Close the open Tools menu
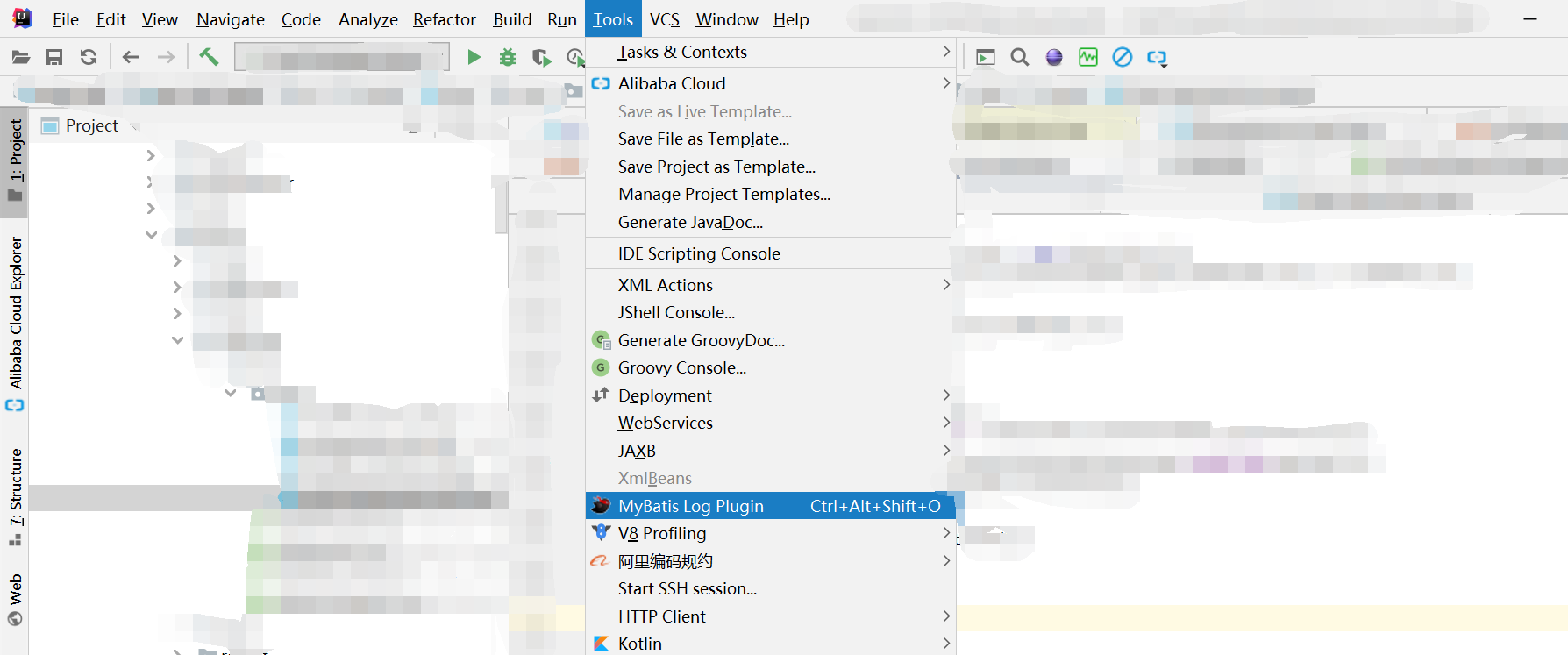This screenshot has width=1568, height=655. (x=613, y=19)
